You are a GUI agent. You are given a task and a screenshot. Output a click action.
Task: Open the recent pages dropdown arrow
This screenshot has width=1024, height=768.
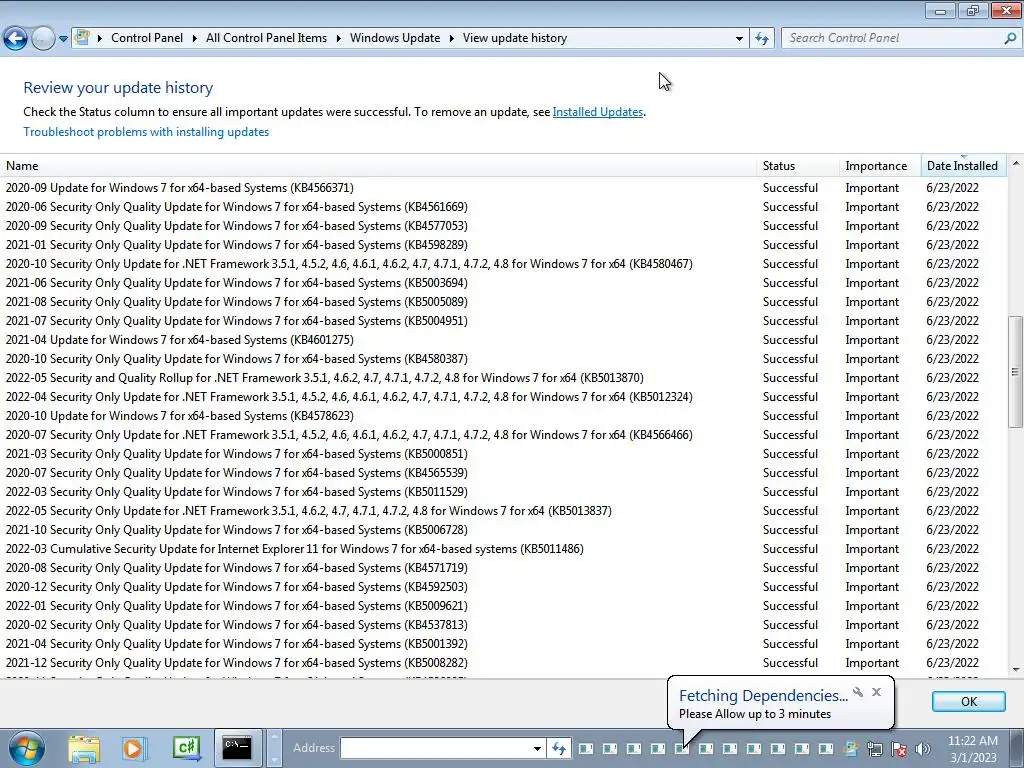tap(63, 39)
